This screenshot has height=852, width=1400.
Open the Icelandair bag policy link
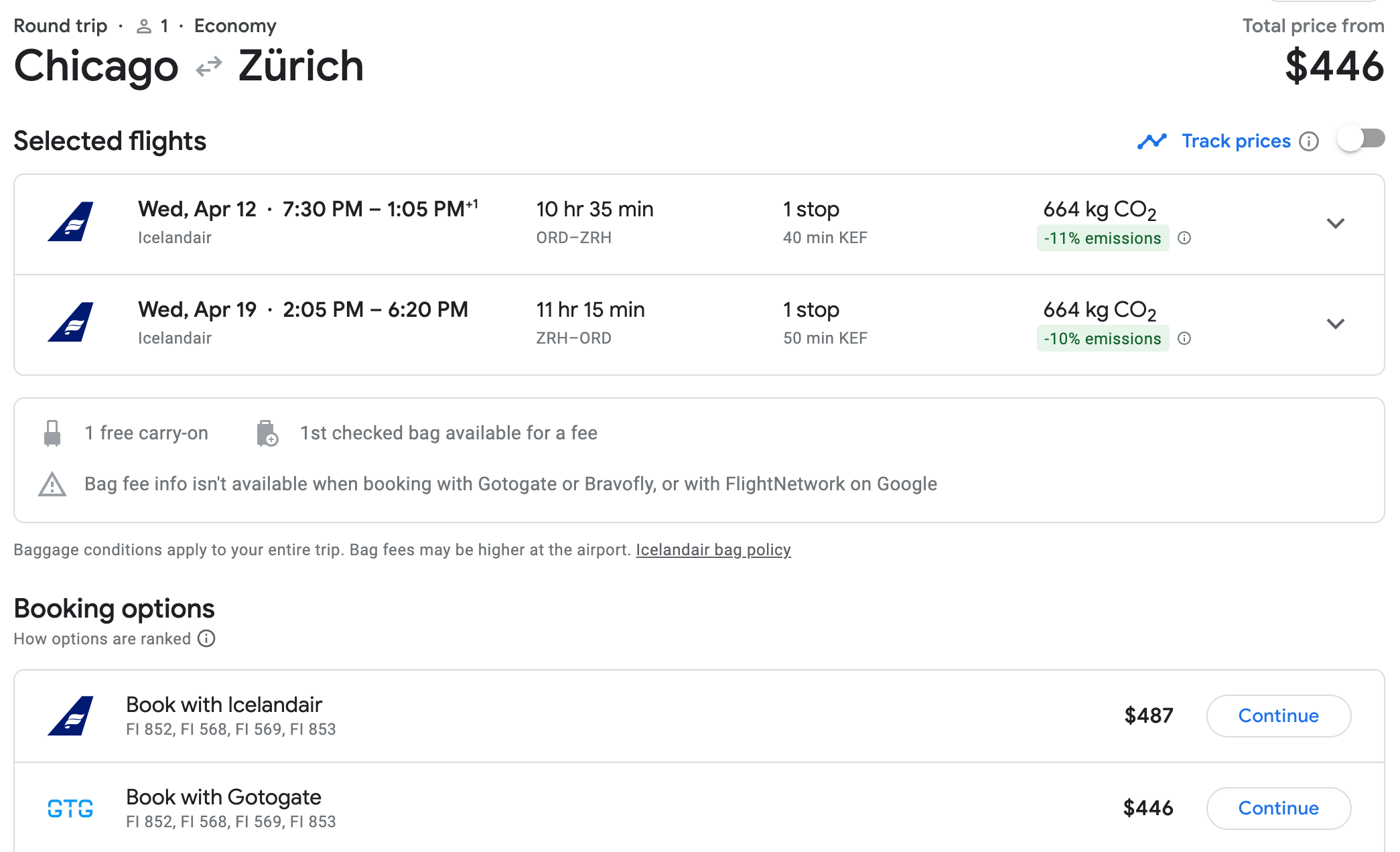coord(713,550)
